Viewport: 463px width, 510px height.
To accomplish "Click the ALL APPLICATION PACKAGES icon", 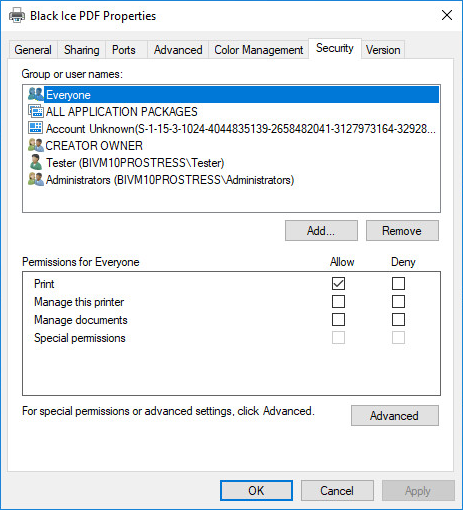I will [36, 111].
